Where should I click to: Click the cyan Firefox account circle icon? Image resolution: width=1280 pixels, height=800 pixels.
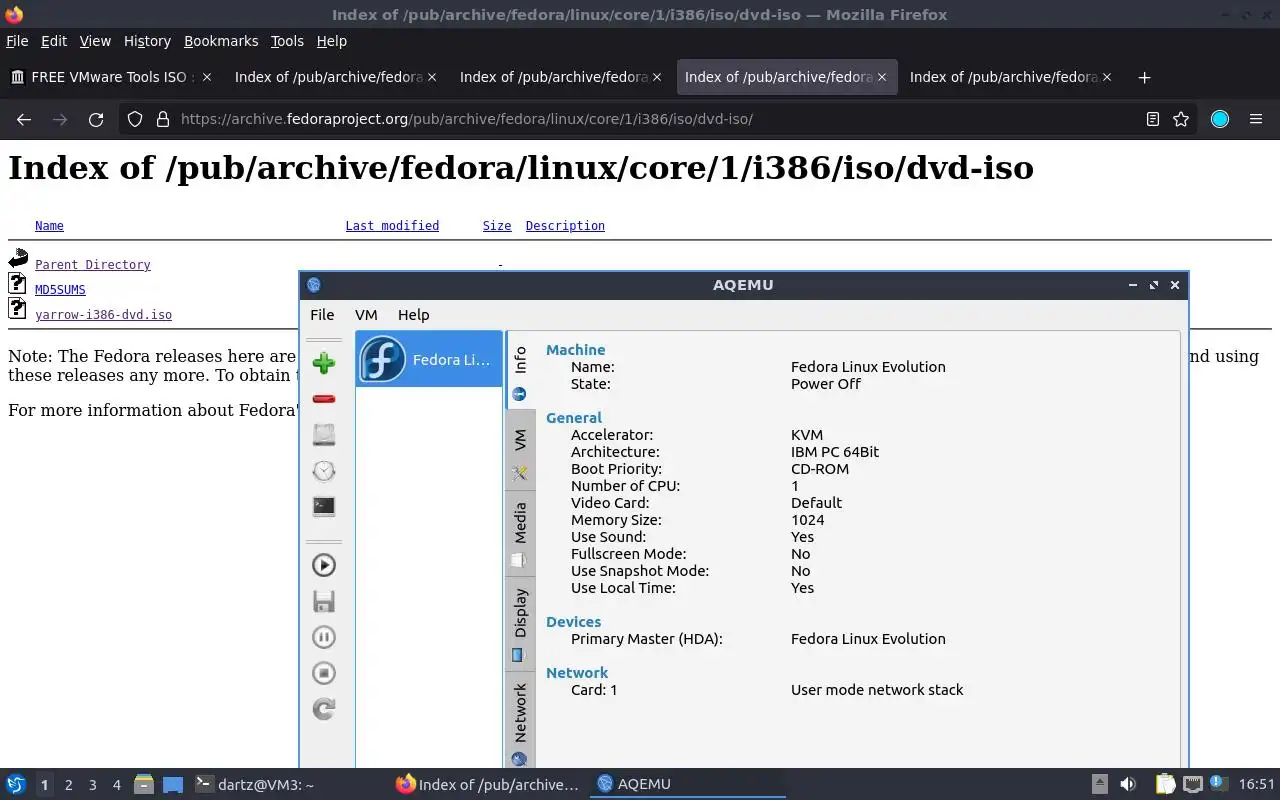click(x=1220, y=119)
